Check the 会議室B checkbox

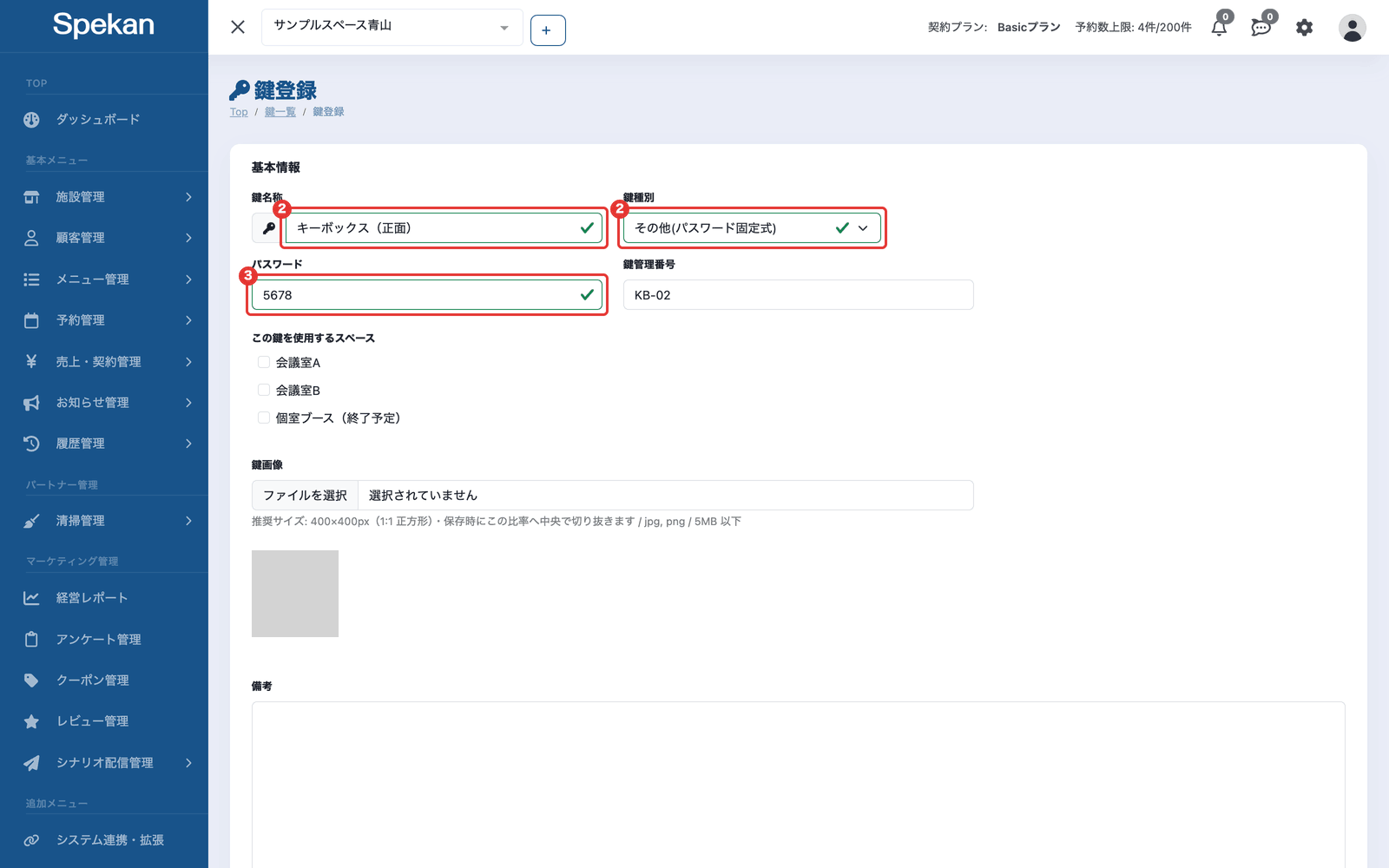[264, 390]
